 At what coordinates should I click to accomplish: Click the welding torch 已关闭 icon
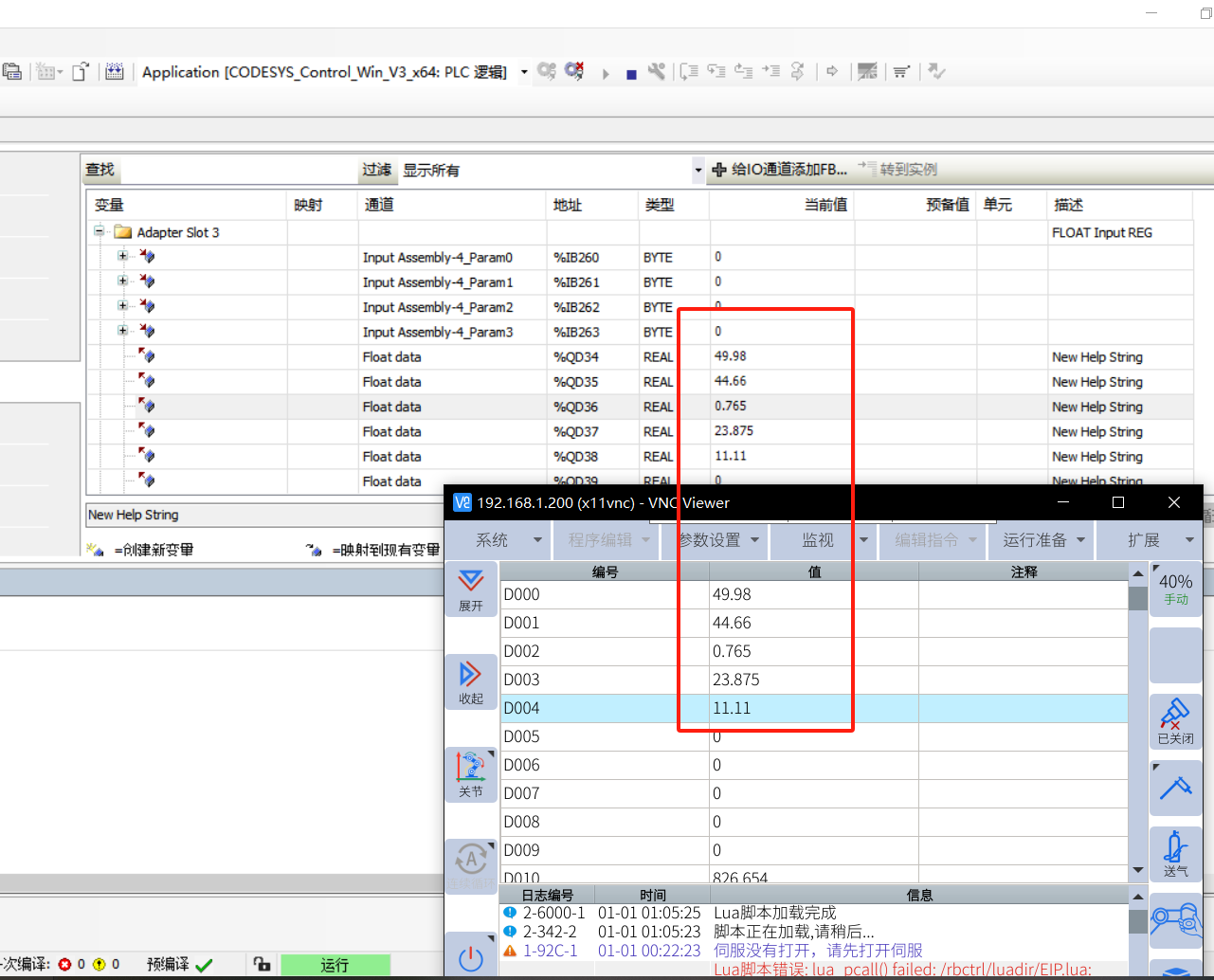1175,720
